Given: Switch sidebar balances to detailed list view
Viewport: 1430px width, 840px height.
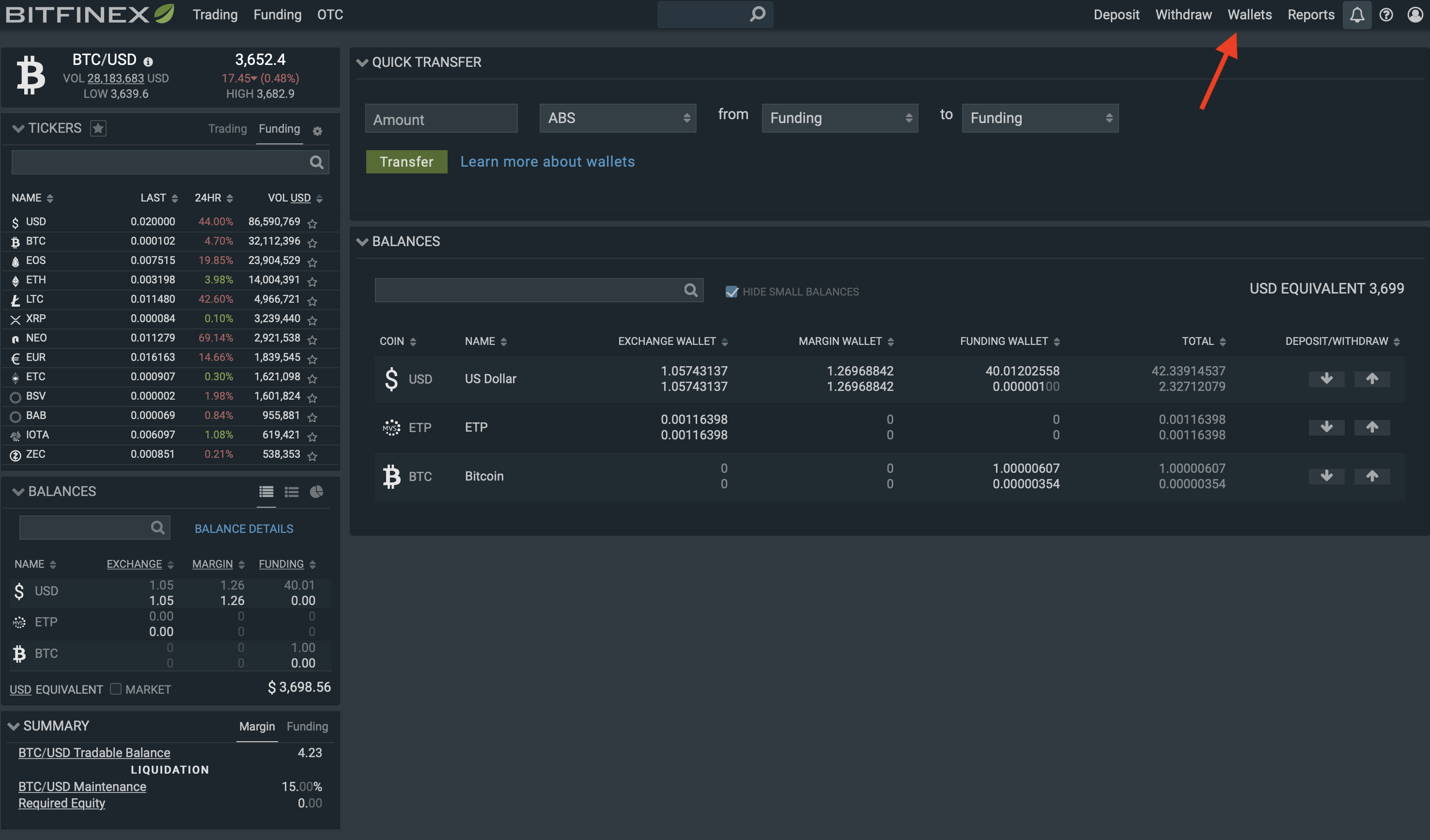Looking at the screenshot, I should pos(266,492).
